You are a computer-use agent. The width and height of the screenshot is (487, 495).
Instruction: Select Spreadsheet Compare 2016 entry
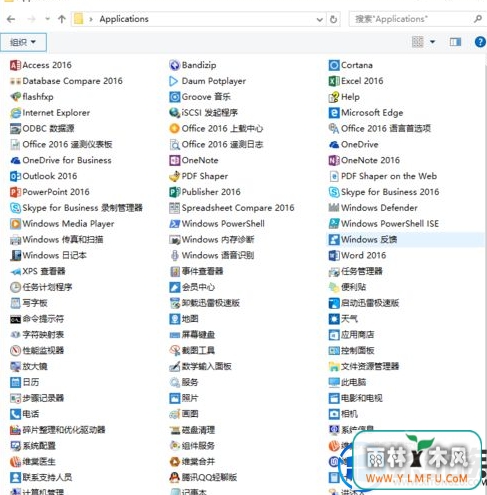click(232, 208)
